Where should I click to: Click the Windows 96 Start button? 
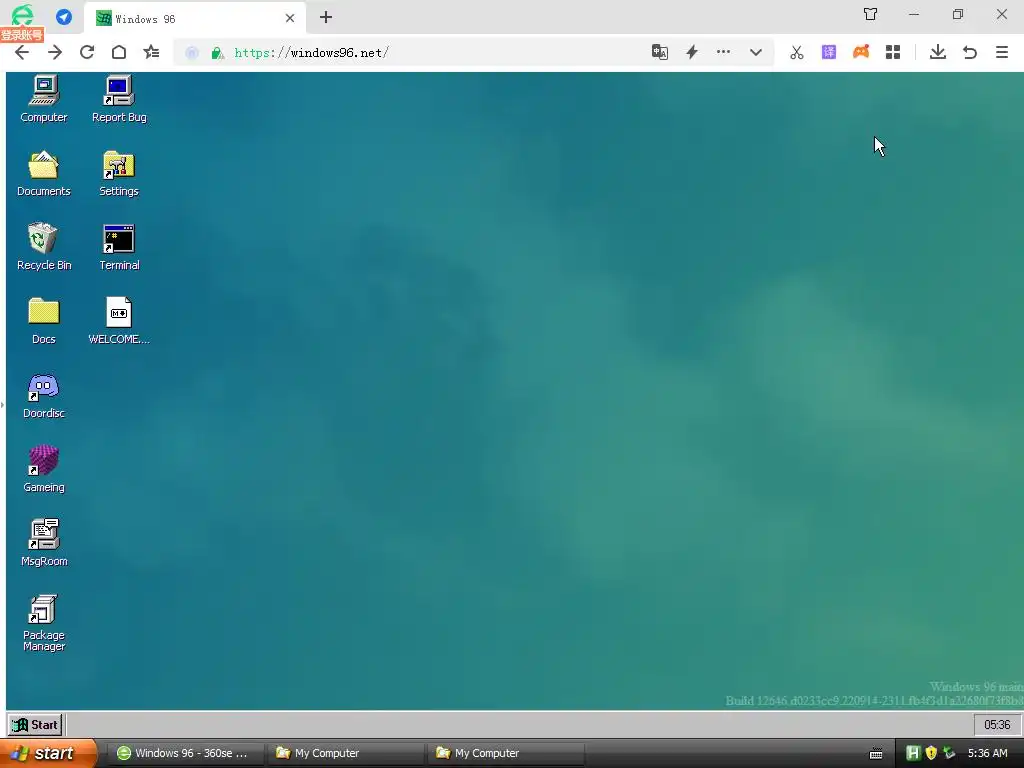click(35, 725)
